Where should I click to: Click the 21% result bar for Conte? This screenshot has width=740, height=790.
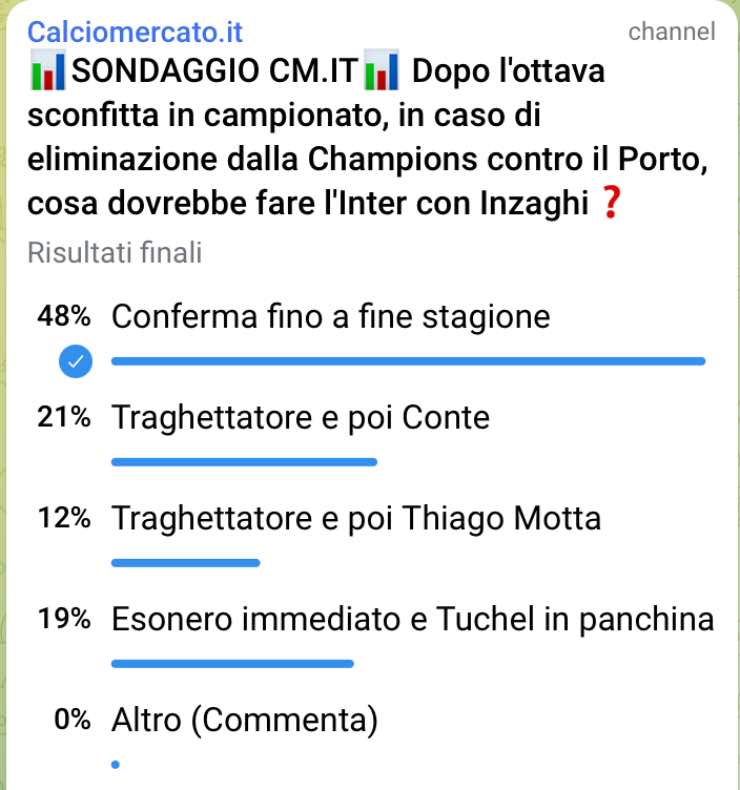pyautogui.click(x=244, y=462)
